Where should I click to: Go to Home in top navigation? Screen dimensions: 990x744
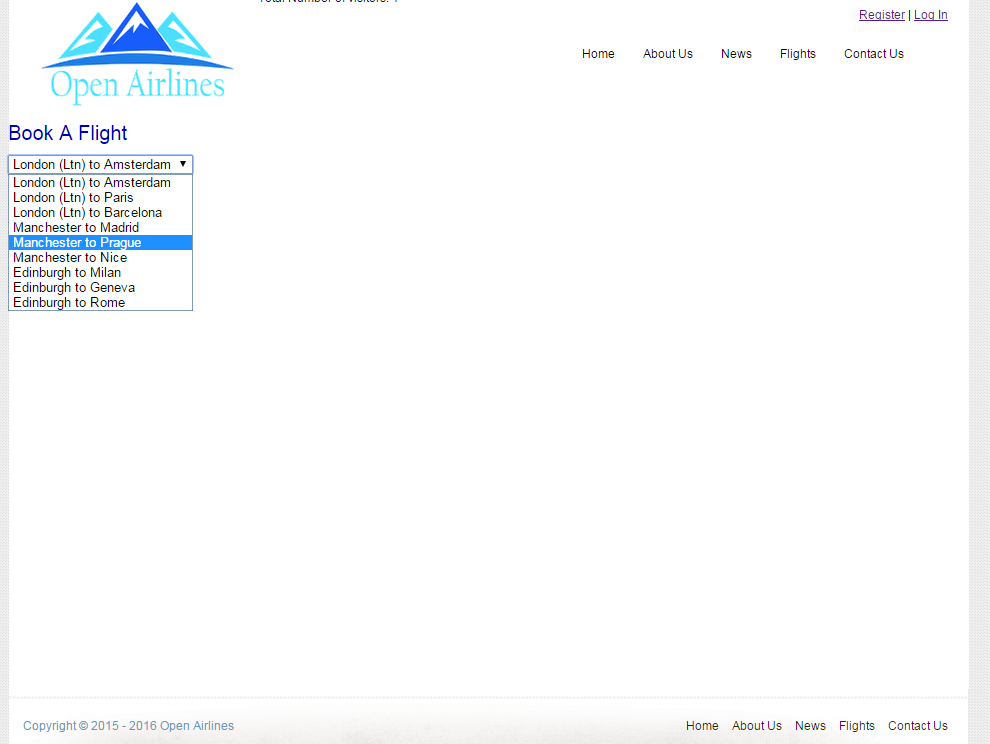[598, 54]
